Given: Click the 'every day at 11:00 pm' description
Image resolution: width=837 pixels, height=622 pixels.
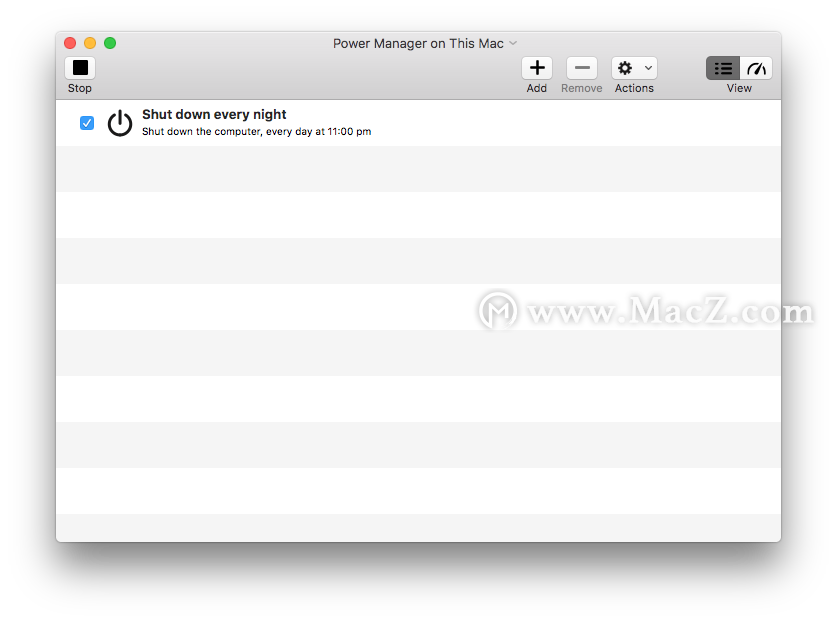Looking at the screenshot, I should point(319,131).
